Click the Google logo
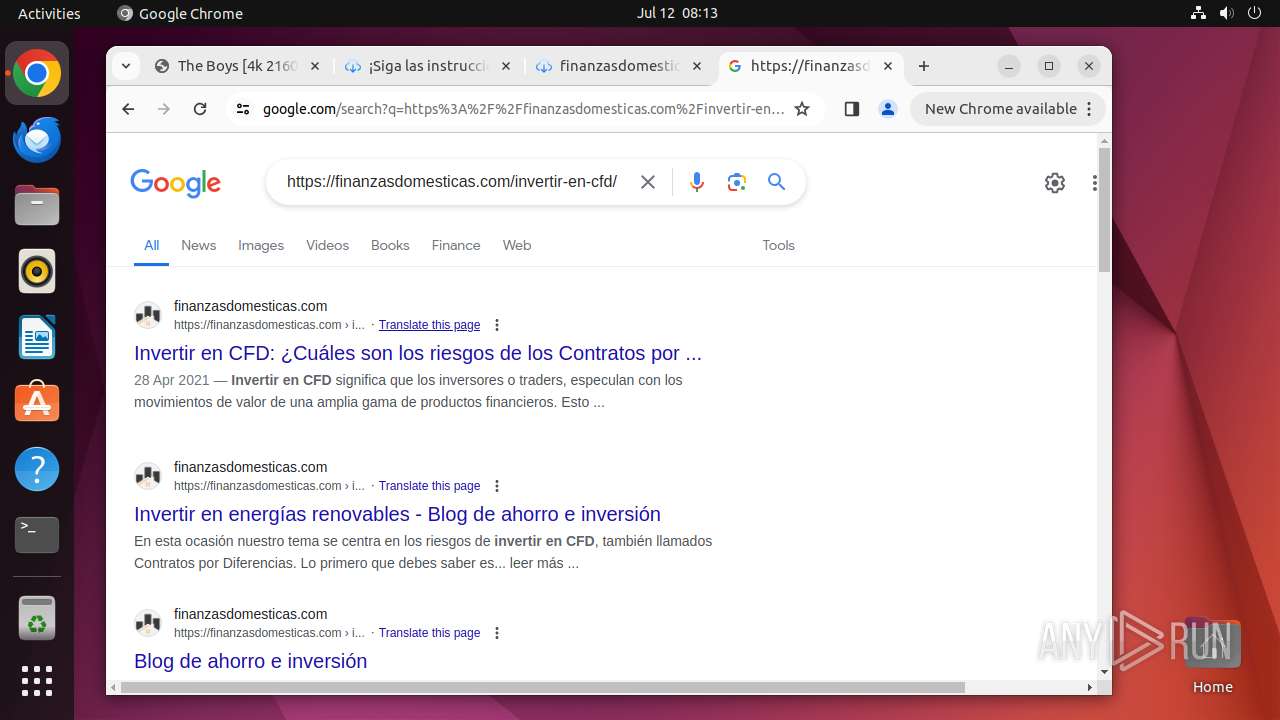This screenshot has height=720, width=1280. [x=175, y=183]
